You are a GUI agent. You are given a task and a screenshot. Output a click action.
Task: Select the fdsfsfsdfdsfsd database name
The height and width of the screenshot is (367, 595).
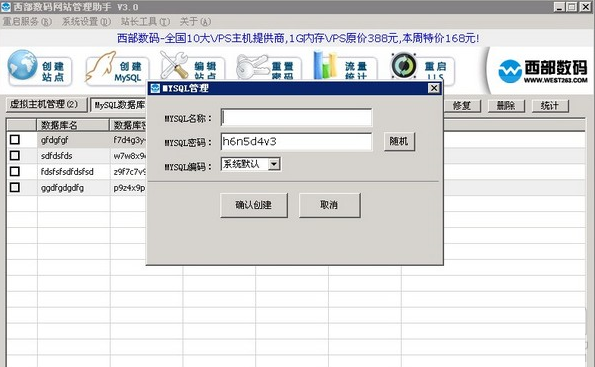[67, 172]
